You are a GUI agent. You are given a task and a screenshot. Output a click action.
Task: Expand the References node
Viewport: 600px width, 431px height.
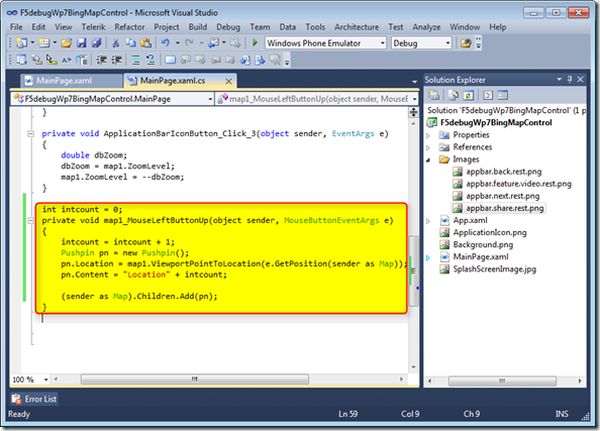tap(428, 147)
